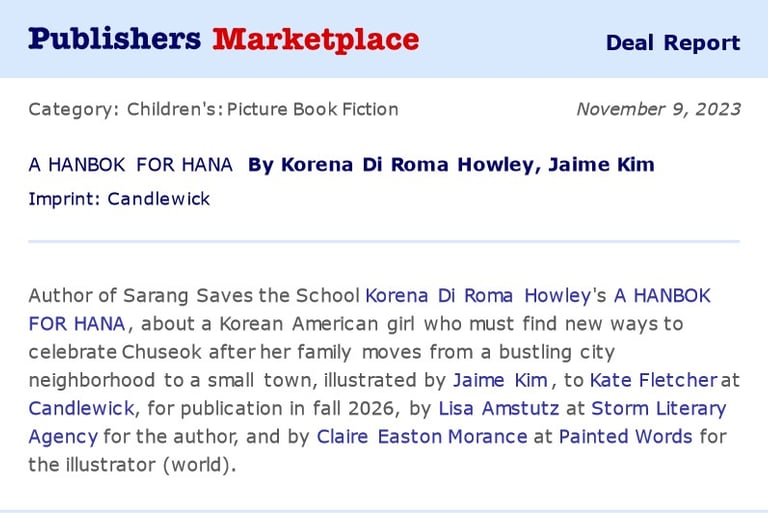Click the Claire Easton Morance link
This screenshot has height=513, width=768.
tap(422, 437)
